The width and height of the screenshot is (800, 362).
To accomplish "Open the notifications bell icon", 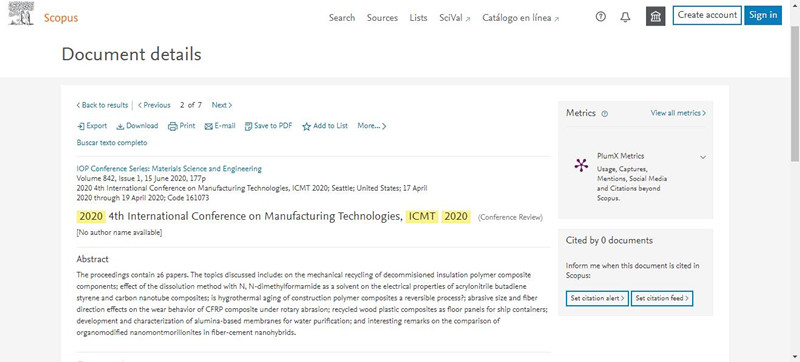I will tap(625, 17).
